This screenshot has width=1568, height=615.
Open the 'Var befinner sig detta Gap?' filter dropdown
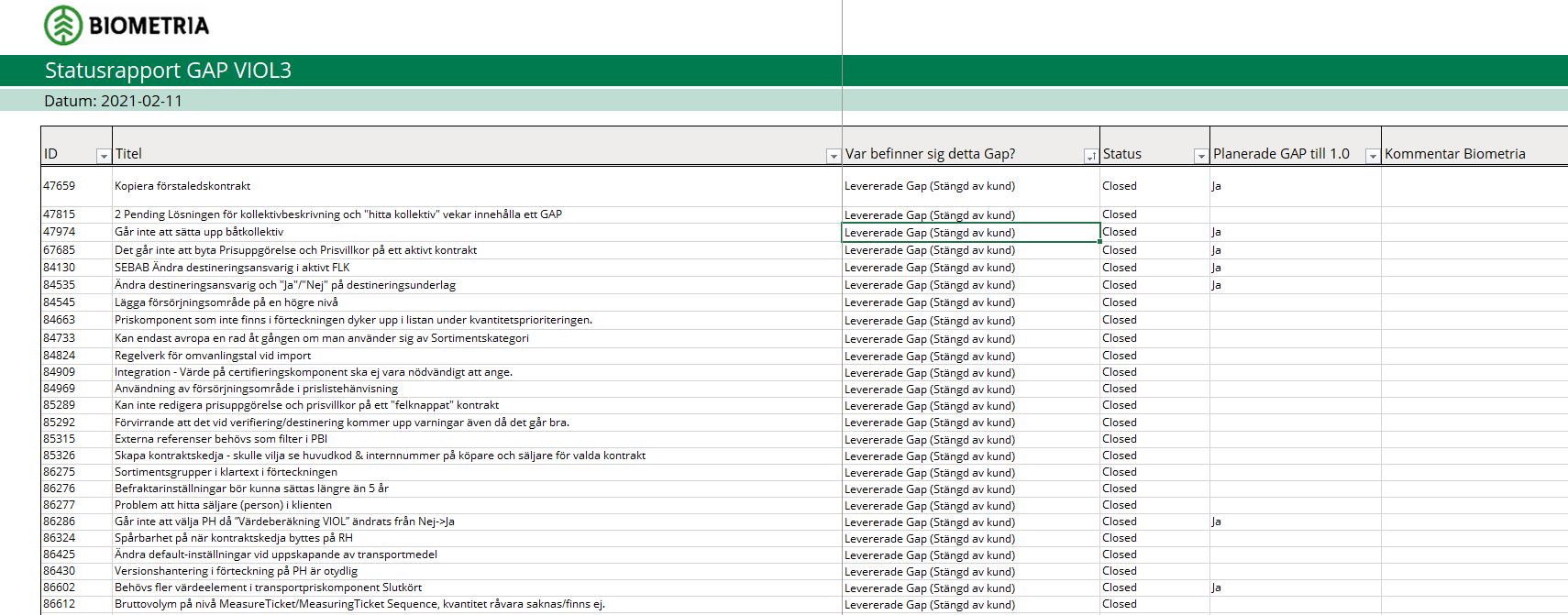click(x=1090, y=156)
